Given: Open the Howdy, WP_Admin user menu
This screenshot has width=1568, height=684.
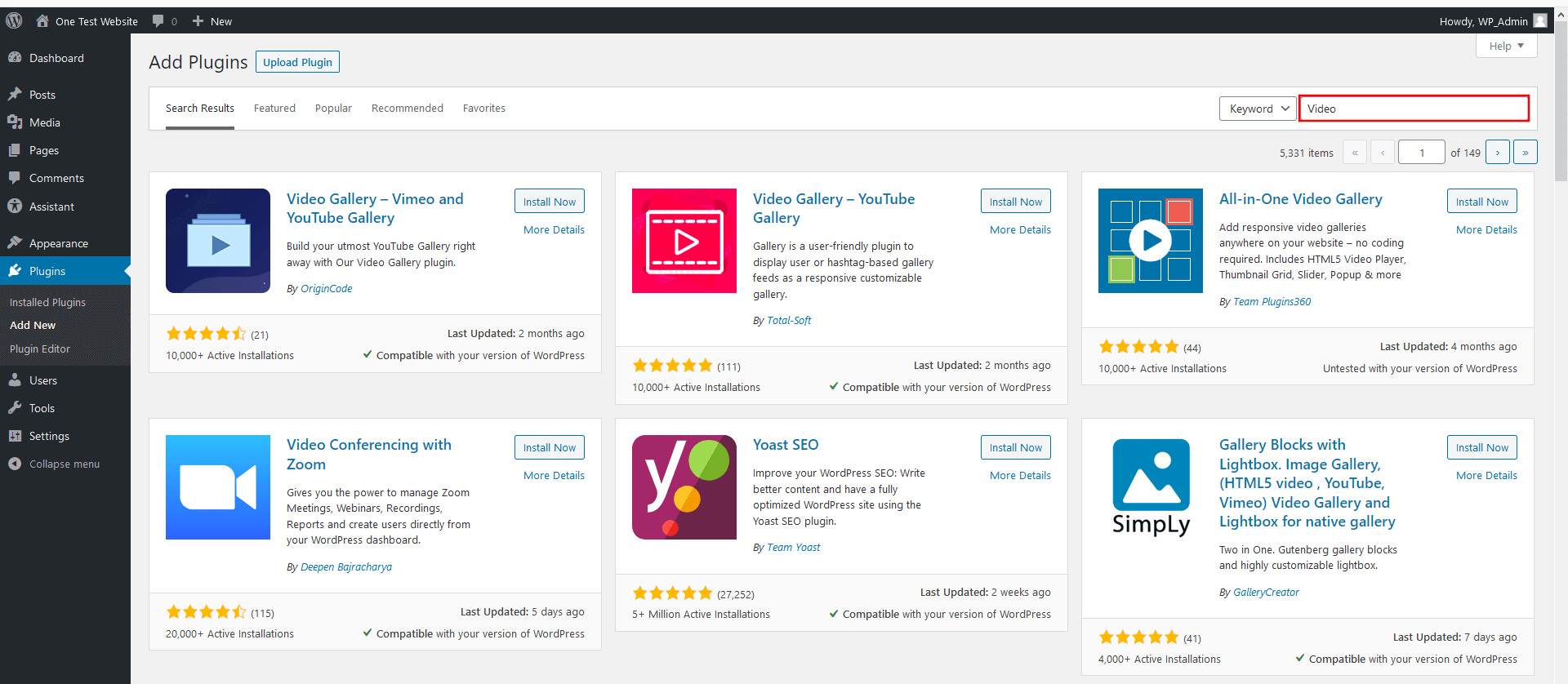Looking at the screenshot, I should (x=1491, y=21).
